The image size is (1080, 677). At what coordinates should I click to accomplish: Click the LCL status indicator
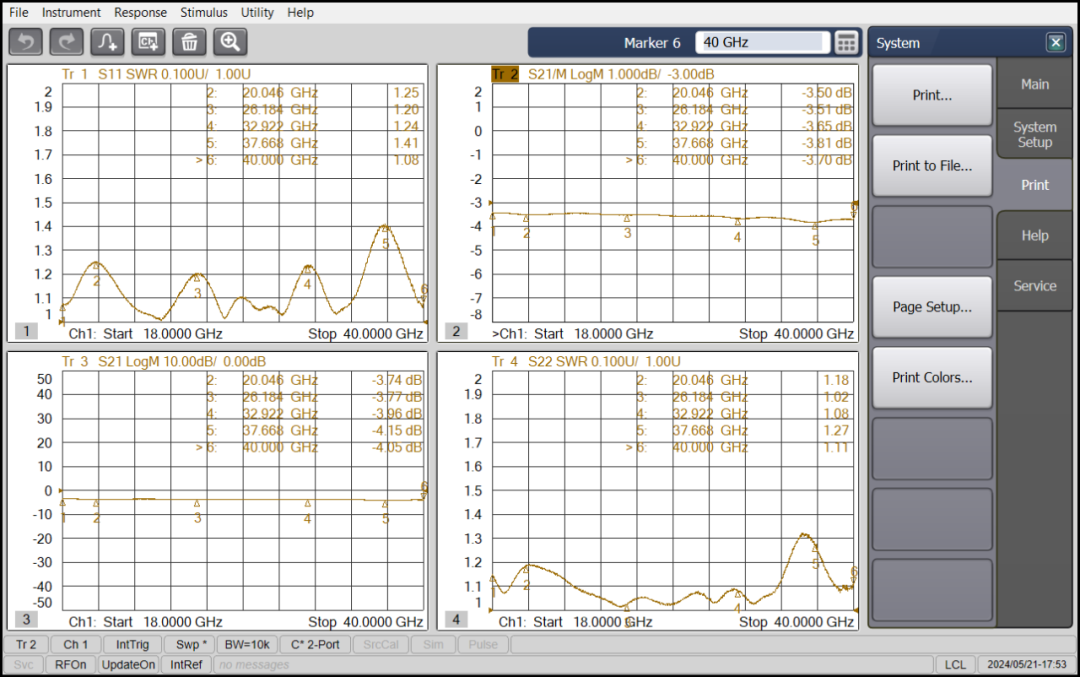point(955,665)
